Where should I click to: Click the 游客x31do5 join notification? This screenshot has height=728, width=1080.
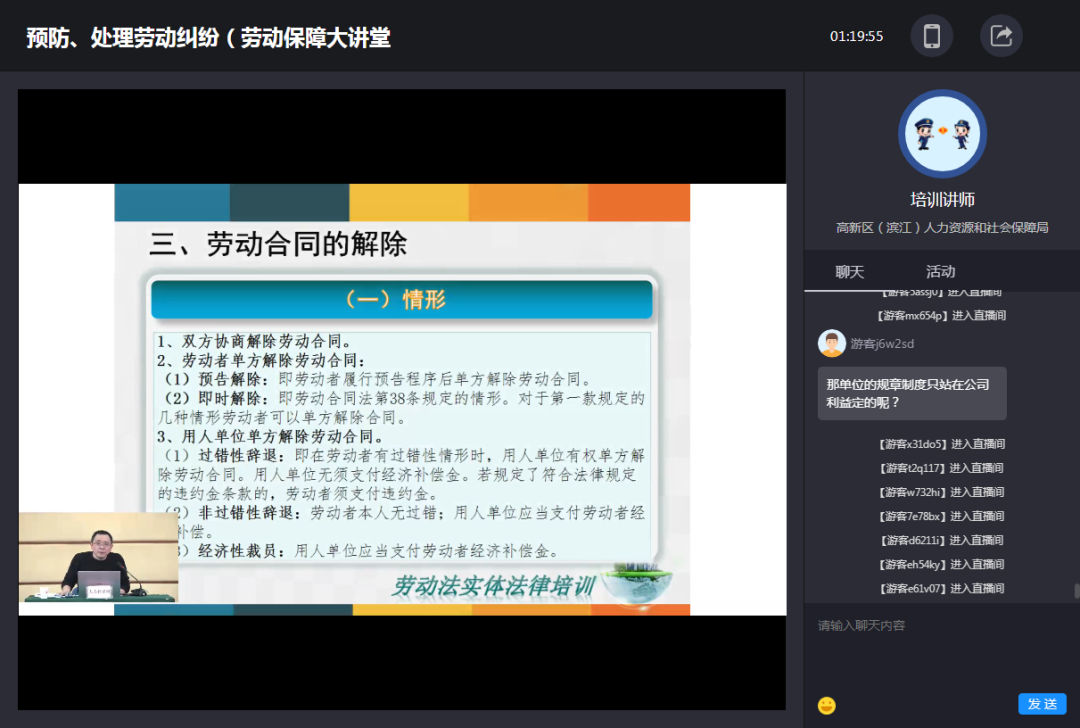click(942, 444)
